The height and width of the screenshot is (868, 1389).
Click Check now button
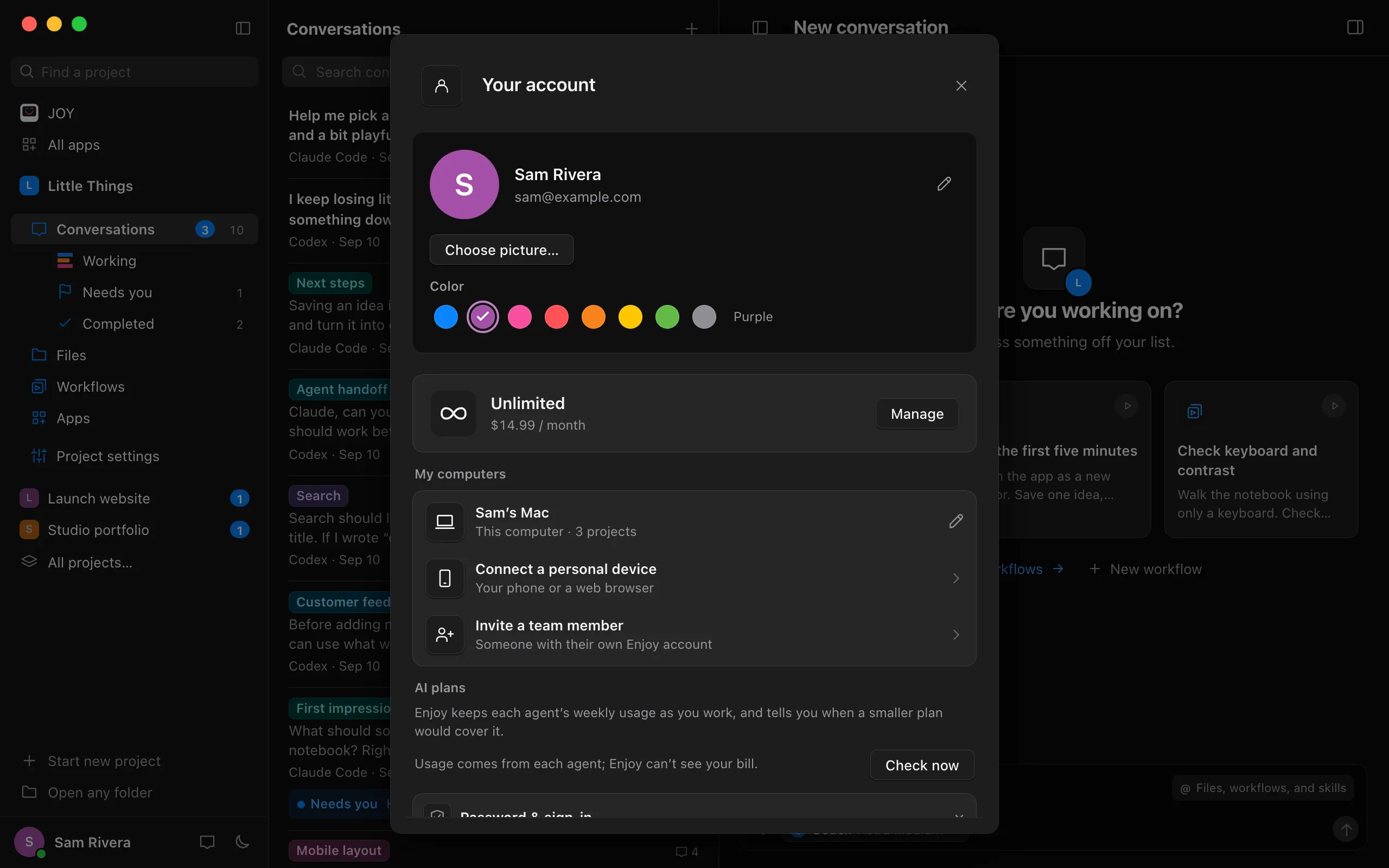pos(922,765)
